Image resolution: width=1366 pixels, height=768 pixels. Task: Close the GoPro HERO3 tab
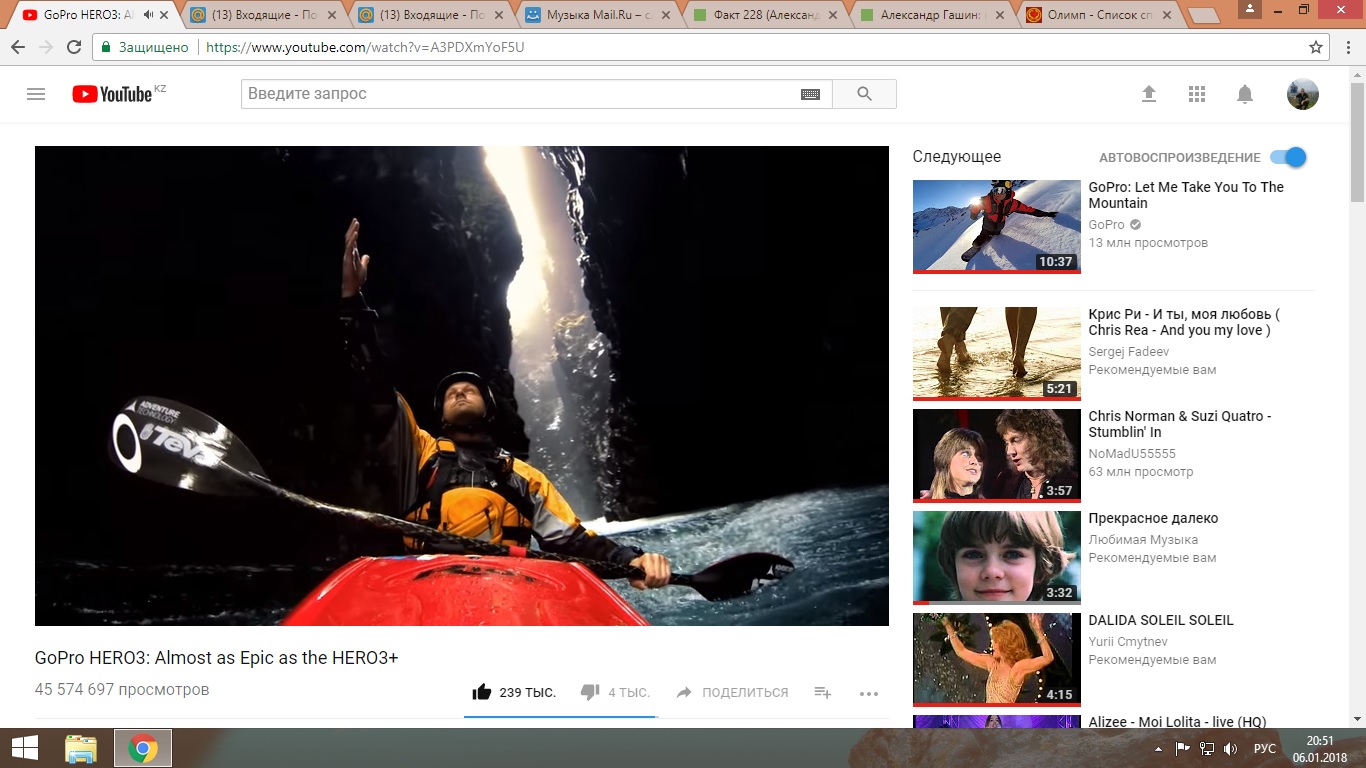[x=164, y=15]
